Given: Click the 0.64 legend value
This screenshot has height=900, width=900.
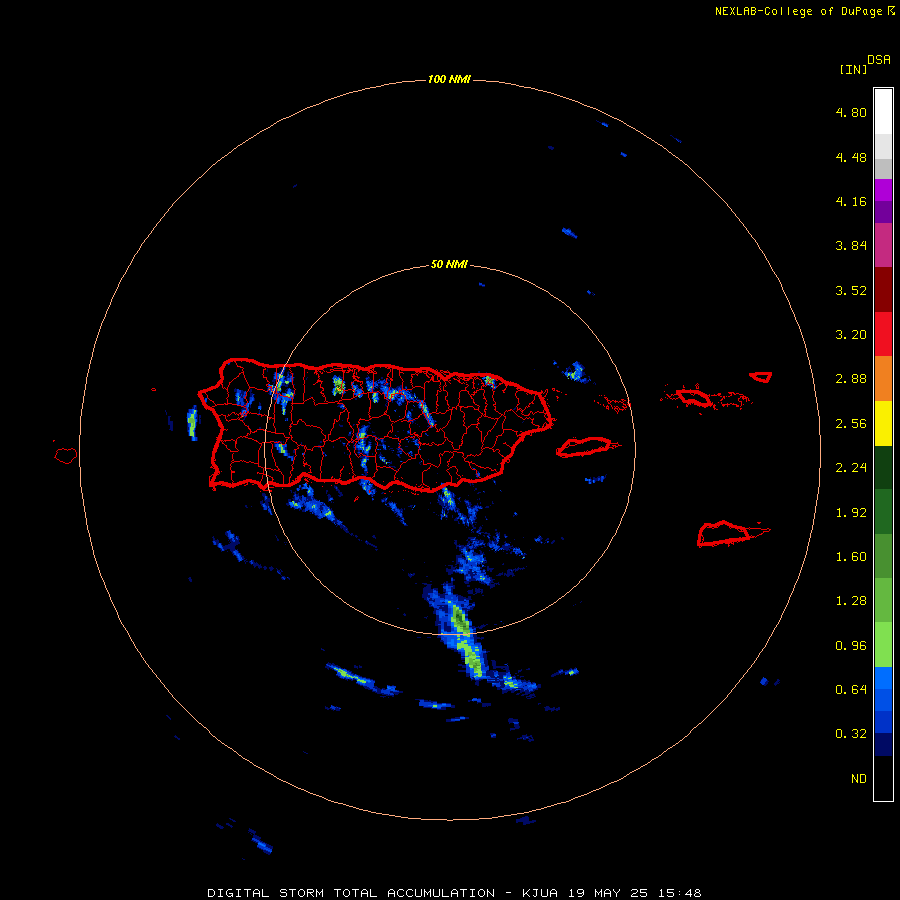Looking at the screenshot, I should tap(851, 689).
